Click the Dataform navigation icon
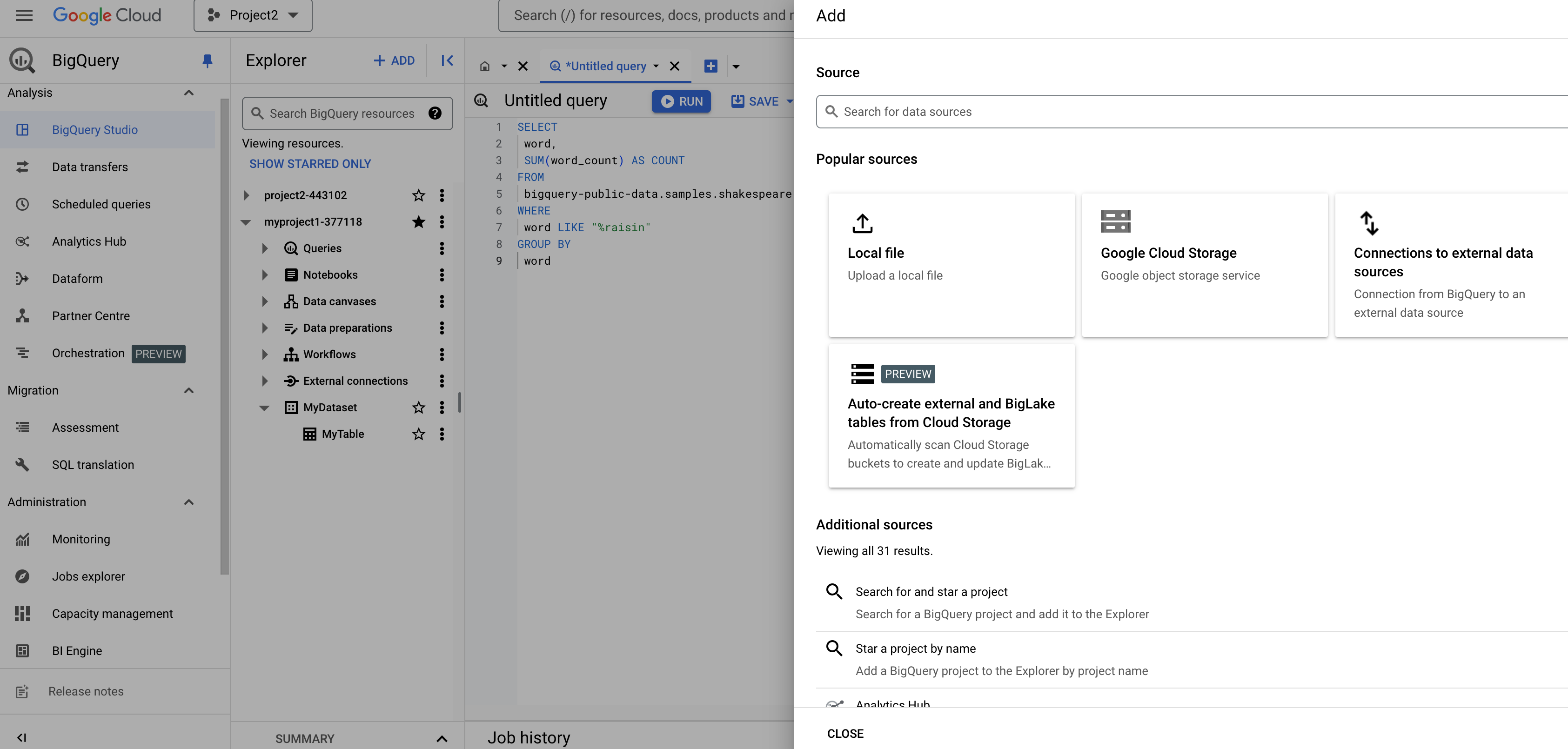Viewport: 1568px width, 749px height. [x=22, y=279]
